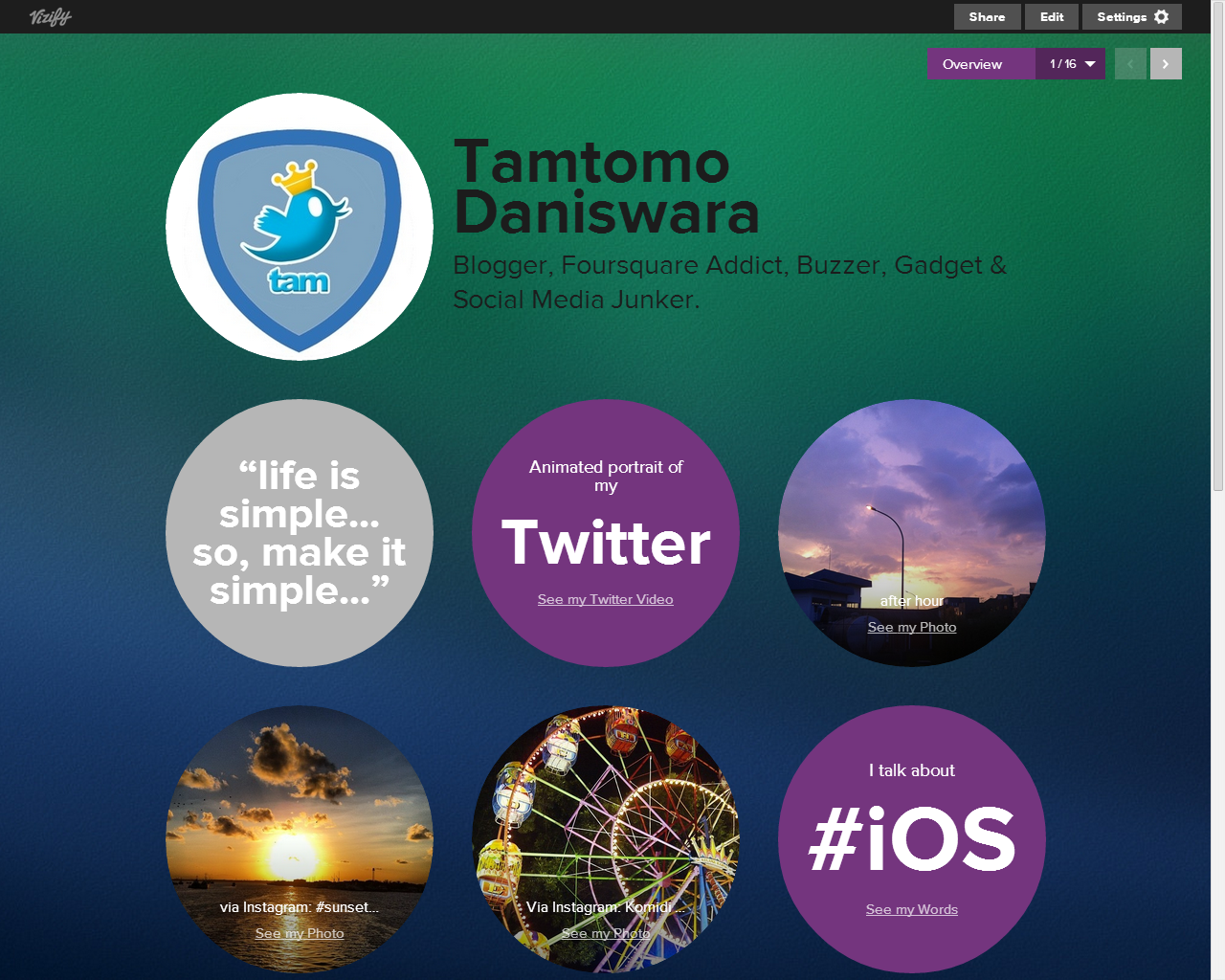This screenshot has height=980, width=1225.
Task: Click See my Twitter Video link
Action: 606,599
